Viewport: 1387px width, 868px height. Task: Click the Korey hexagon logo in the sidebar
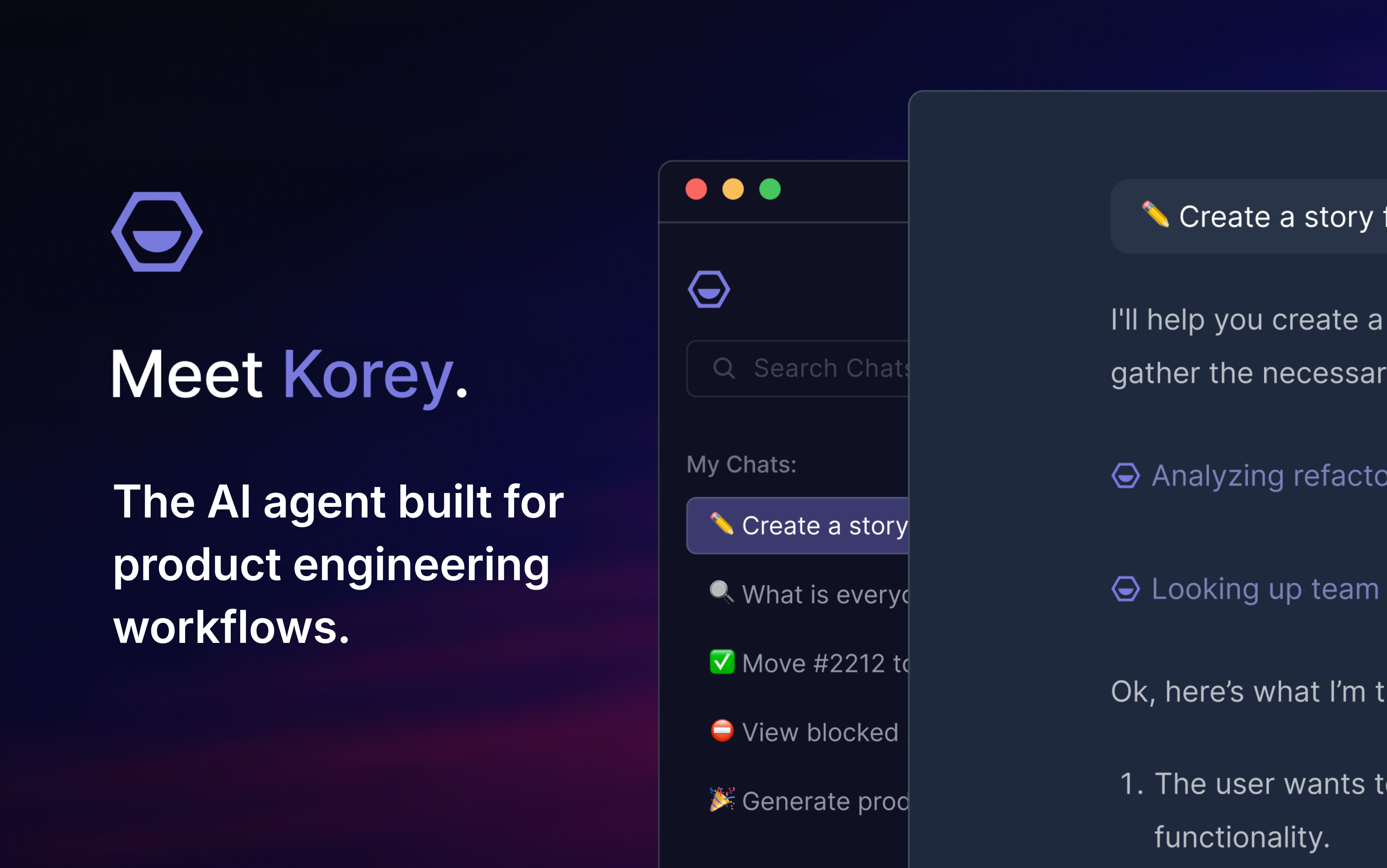point(709,289)
